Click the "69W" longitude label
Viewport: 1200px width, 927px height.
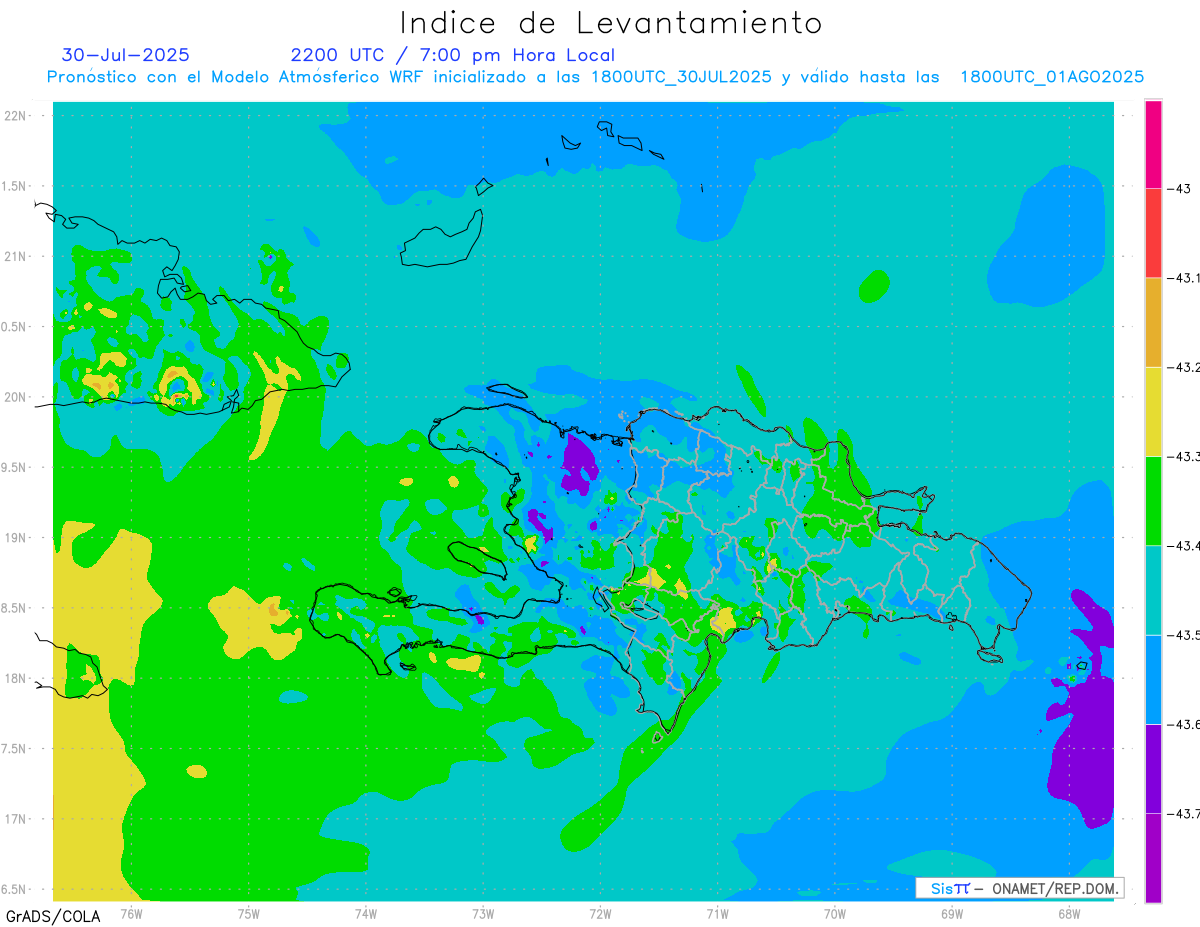tap(952, 913)
